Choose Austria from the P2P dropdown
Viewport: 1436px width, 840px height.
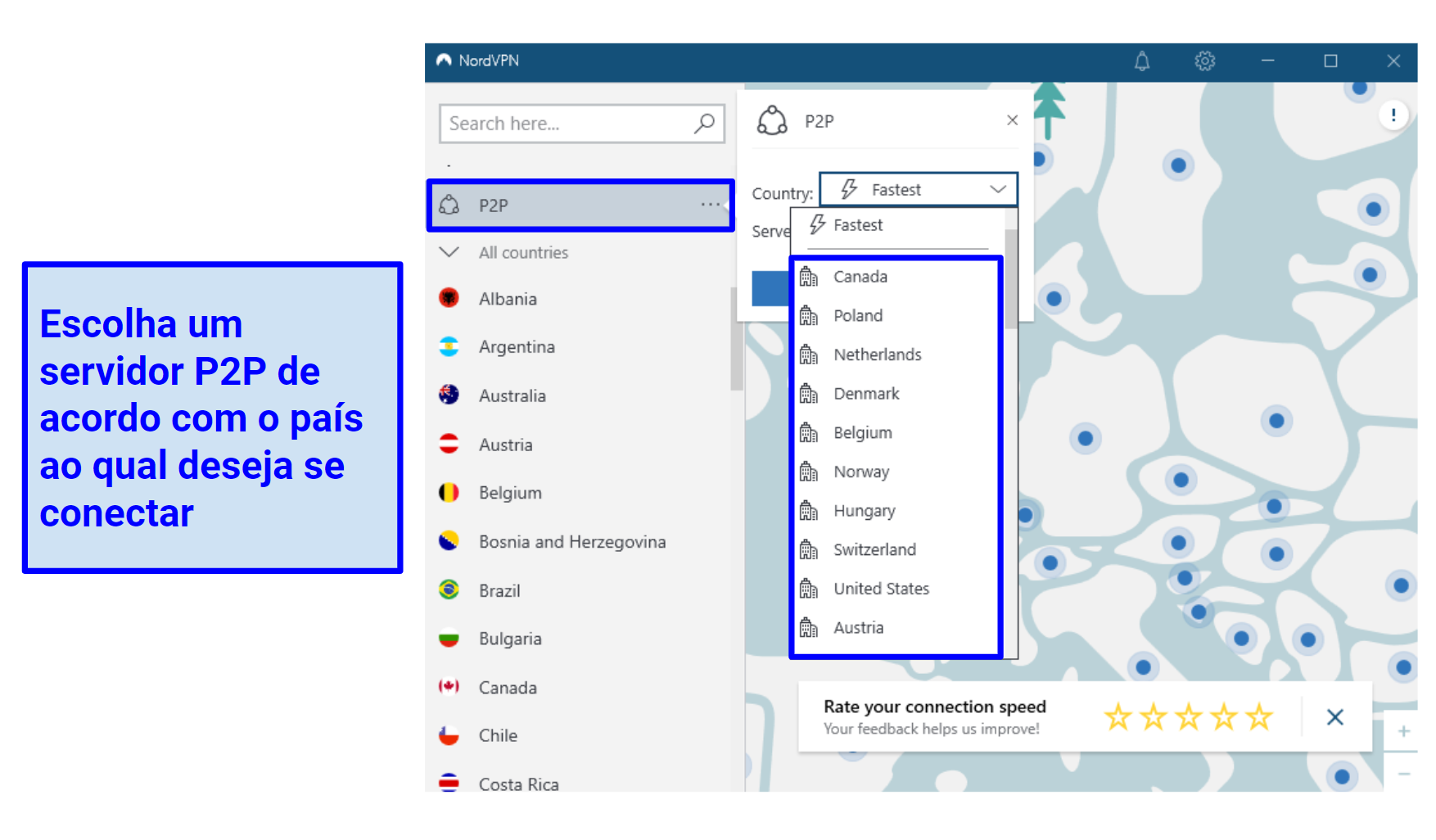pos(897,628)
